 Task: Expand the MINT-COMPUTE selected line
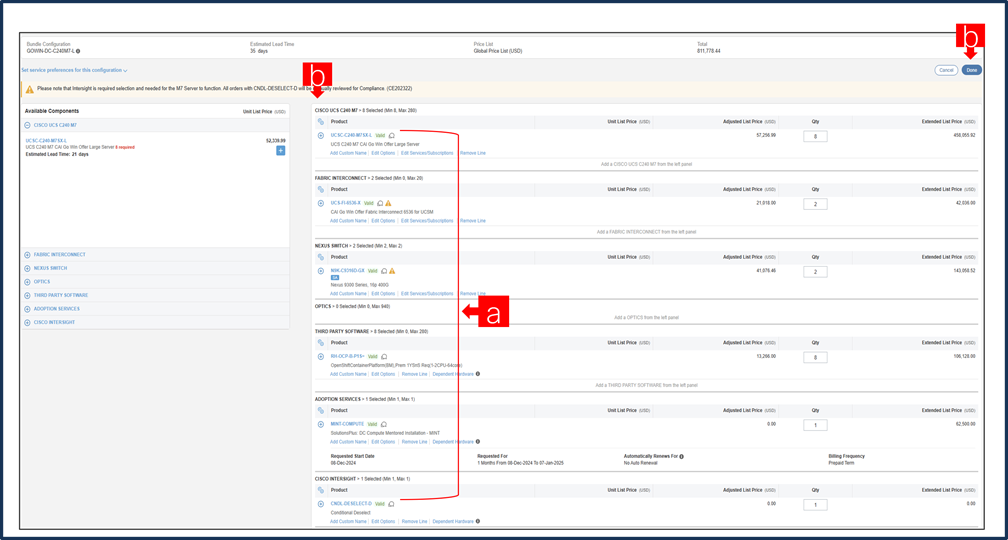[321, 424]
